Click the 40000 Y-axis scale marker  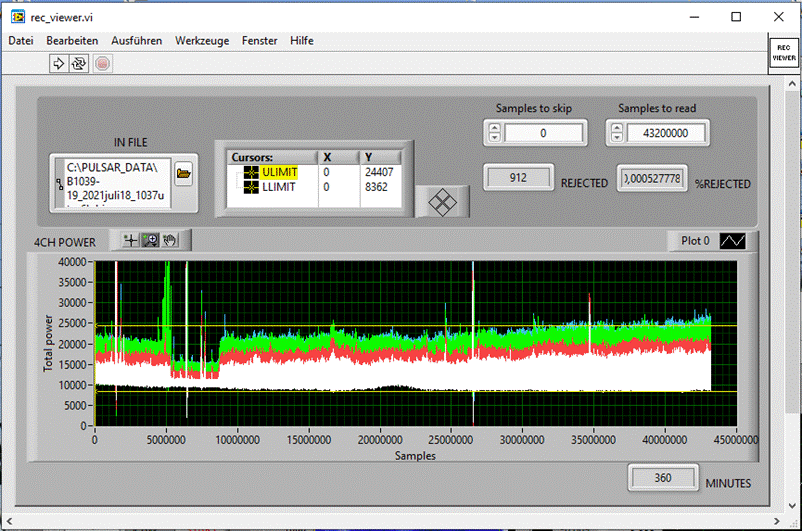point(73,262)
